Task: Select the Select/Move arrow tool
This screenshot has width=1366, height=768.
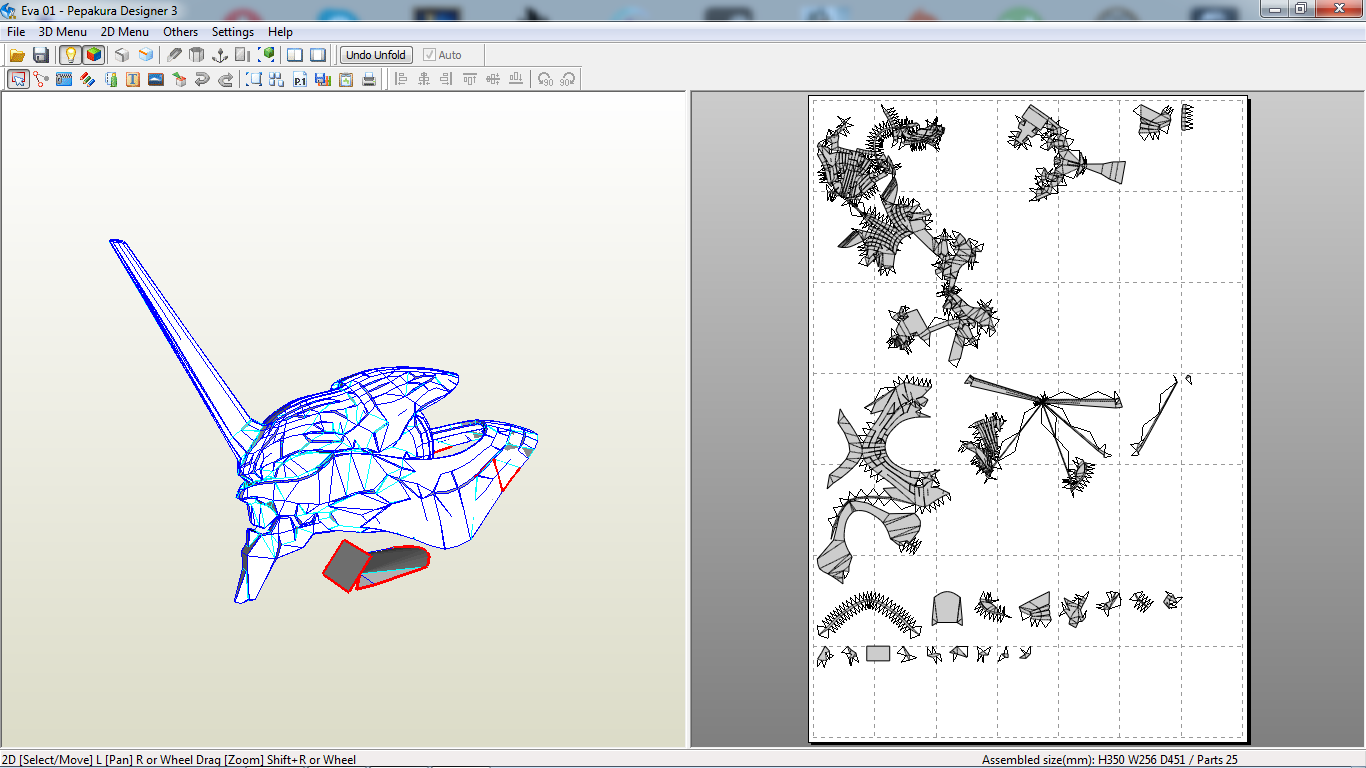Action: tap(18, 79)
